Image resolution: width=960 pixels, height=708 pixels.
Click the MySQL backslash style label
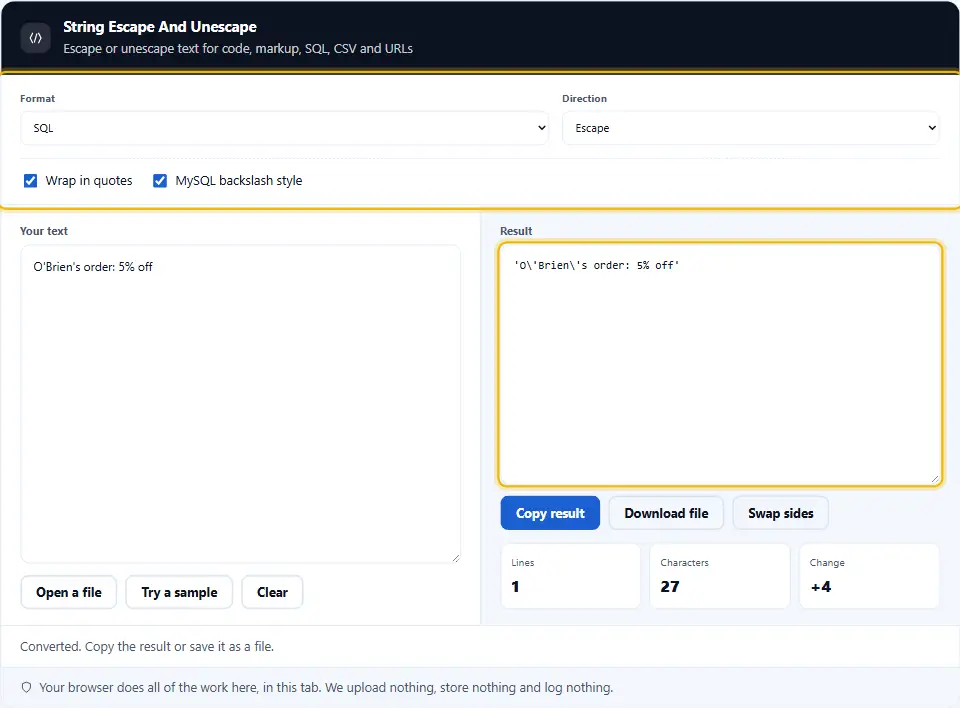coord(239,181)
